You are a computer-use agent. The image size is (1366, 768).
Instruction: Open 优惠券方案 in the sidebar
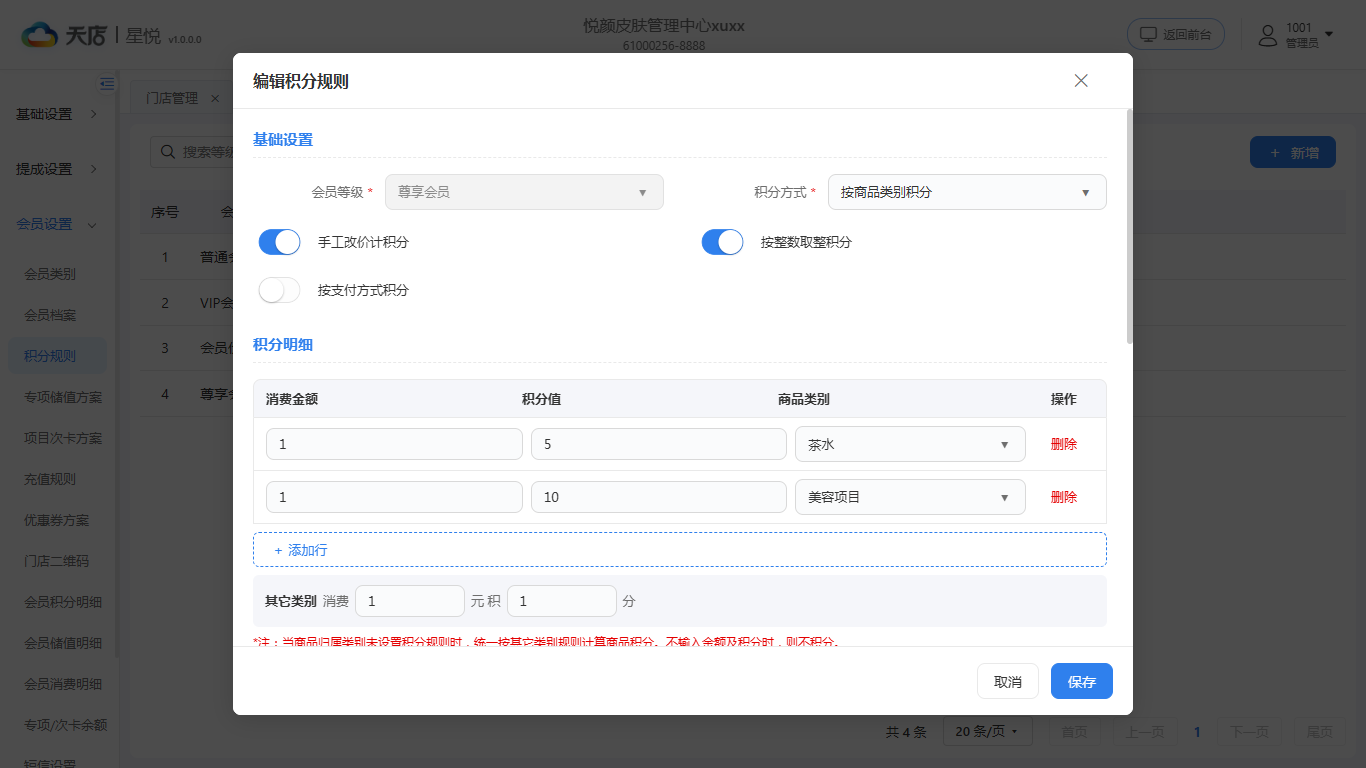point(57,520)
